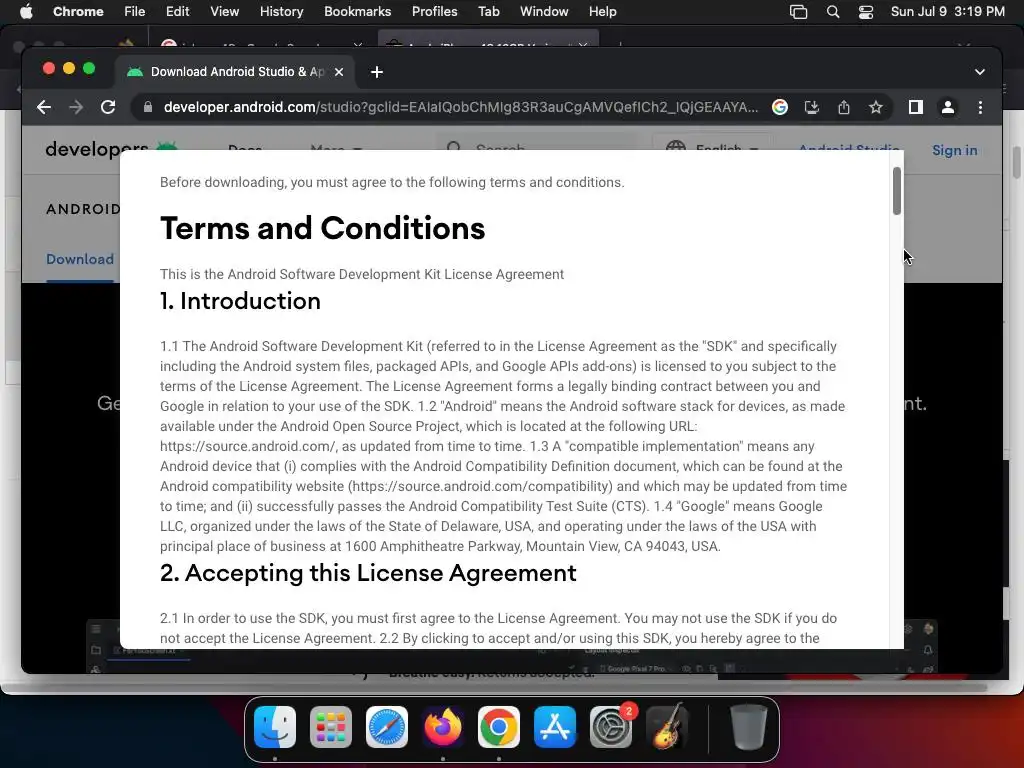The height and width of the screenshot is (768, 1024).
Task: Select the Download tab on the page
Action: point(80,259)
